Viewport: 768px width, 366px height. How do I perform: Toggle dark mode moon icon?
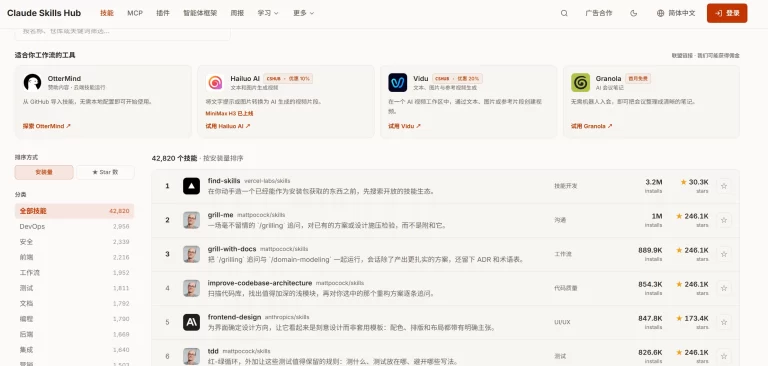coord(633,13)
